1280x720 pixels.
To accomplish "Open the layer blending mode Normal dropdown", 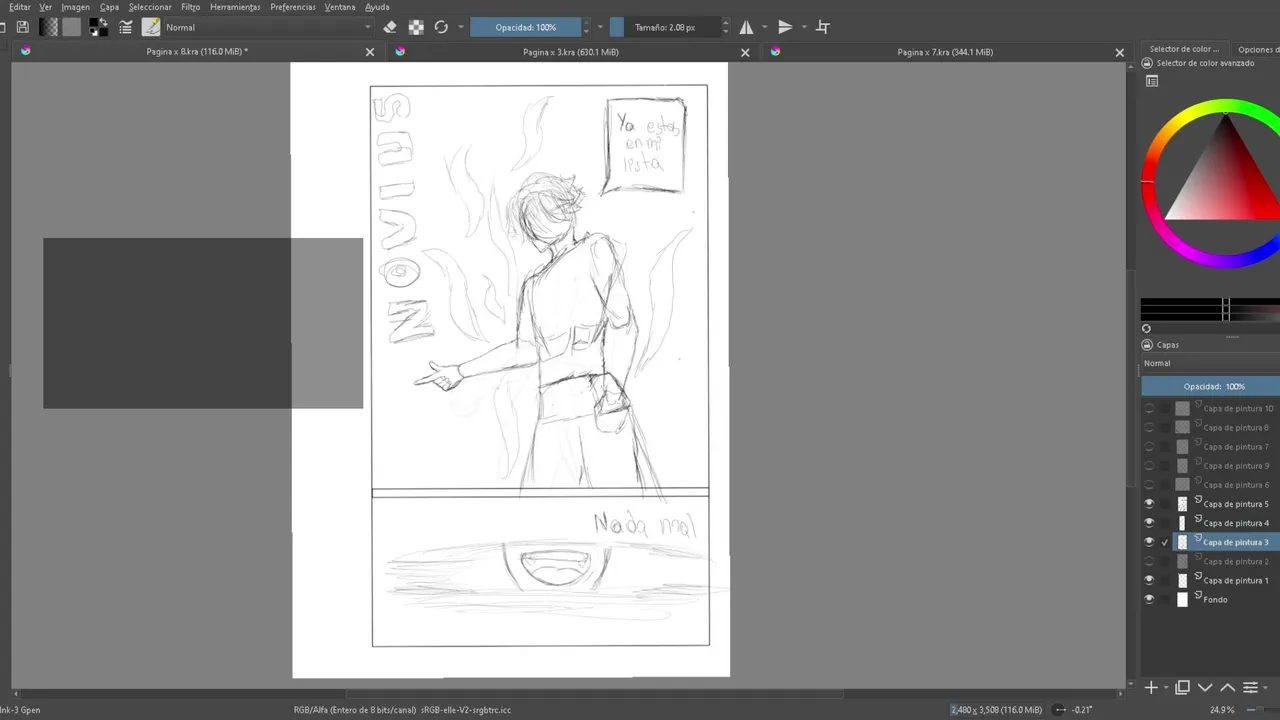I will click(1210, 363).
